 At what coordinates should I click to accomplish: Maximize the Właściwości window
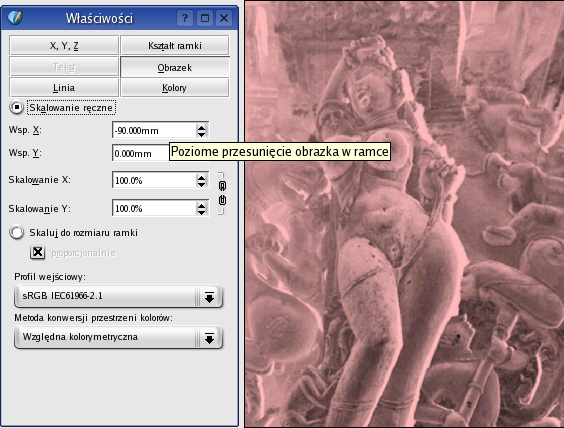(205, 18)
